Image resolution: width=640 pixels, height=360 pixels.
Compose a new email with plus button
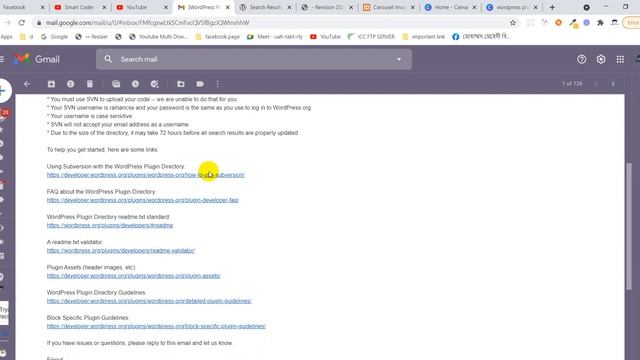[x=3, y=90]
